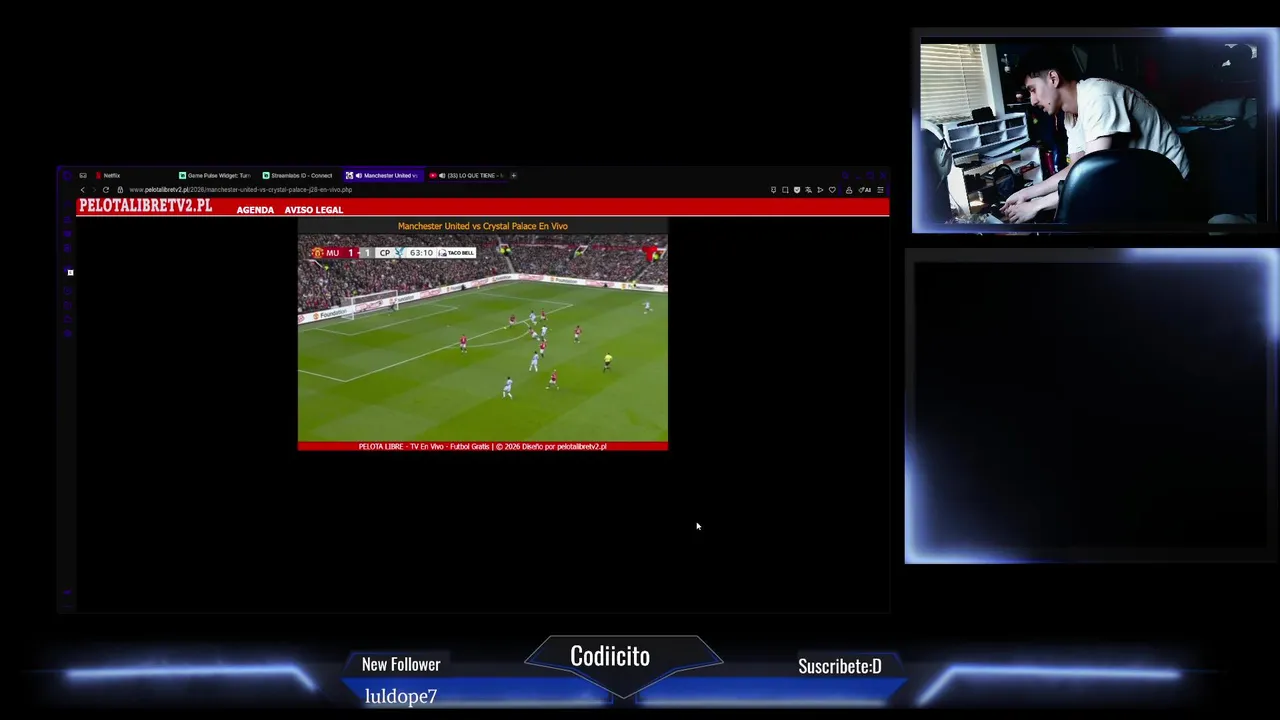Bookmark page with the heart icon

point(832,190)
